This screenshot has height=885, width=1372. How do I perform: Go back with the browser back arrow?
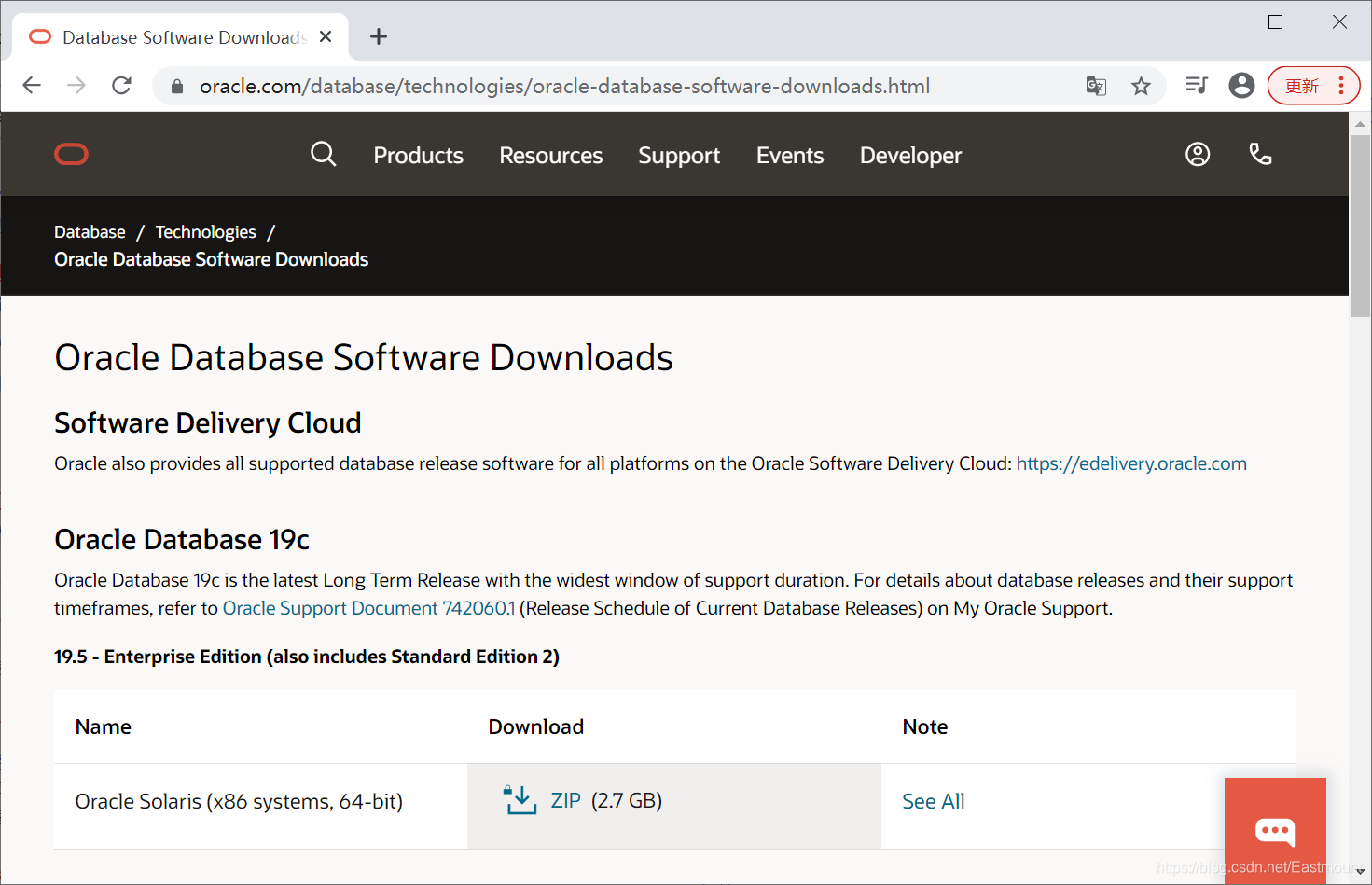(x=32, y=86)
